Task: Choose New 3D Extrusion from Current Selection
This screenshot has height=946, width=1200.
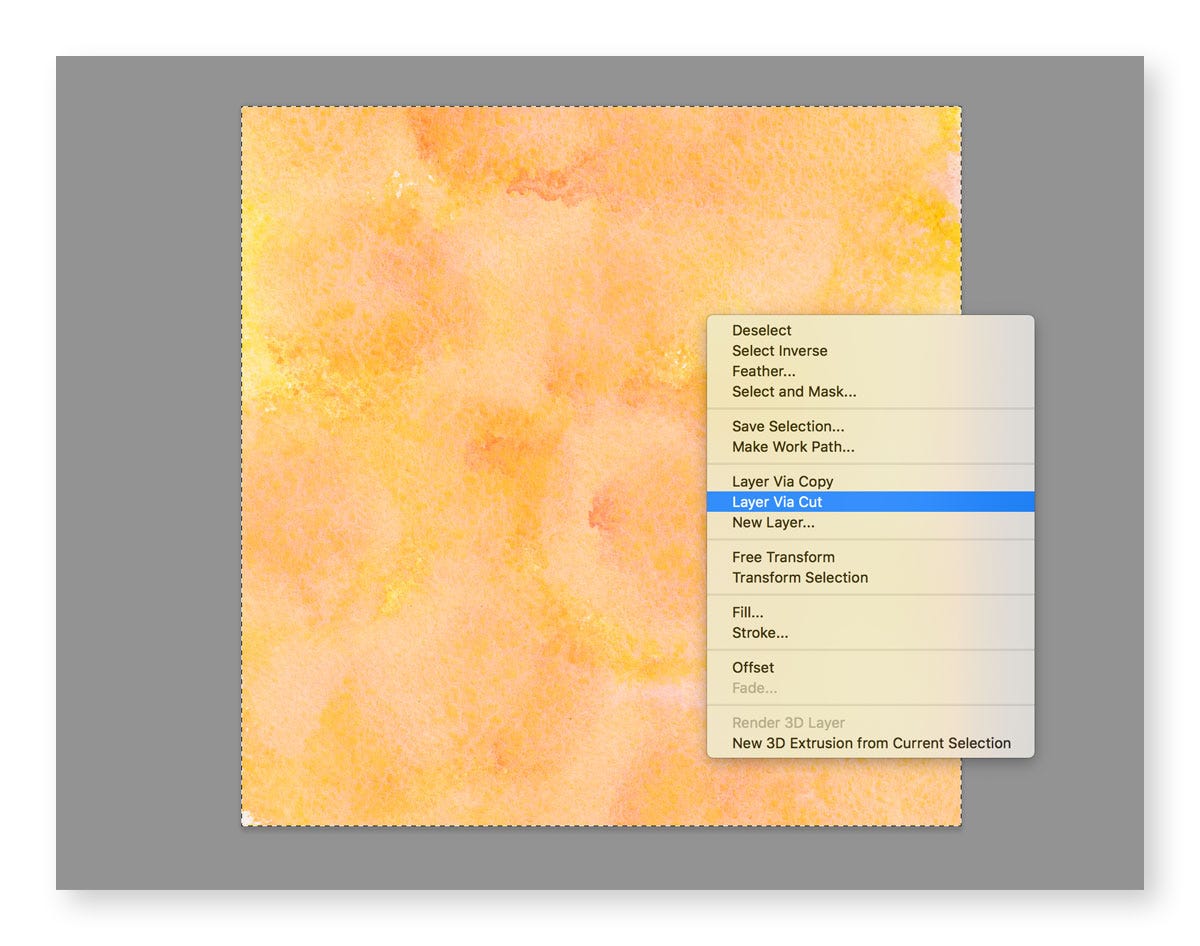Action: [870, 743]
